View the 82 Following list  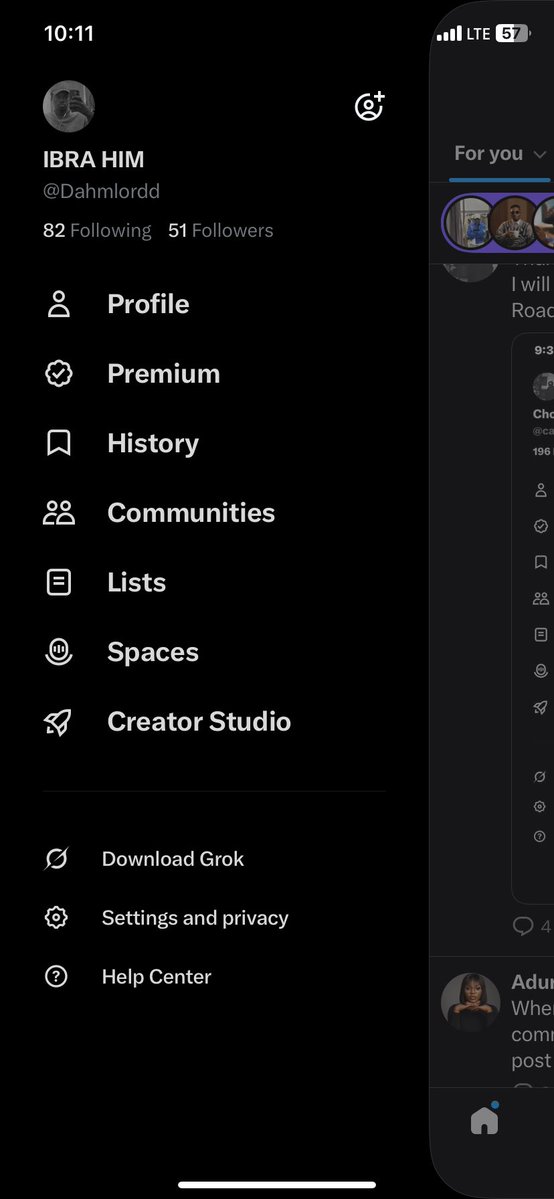[x=97, y=230]
